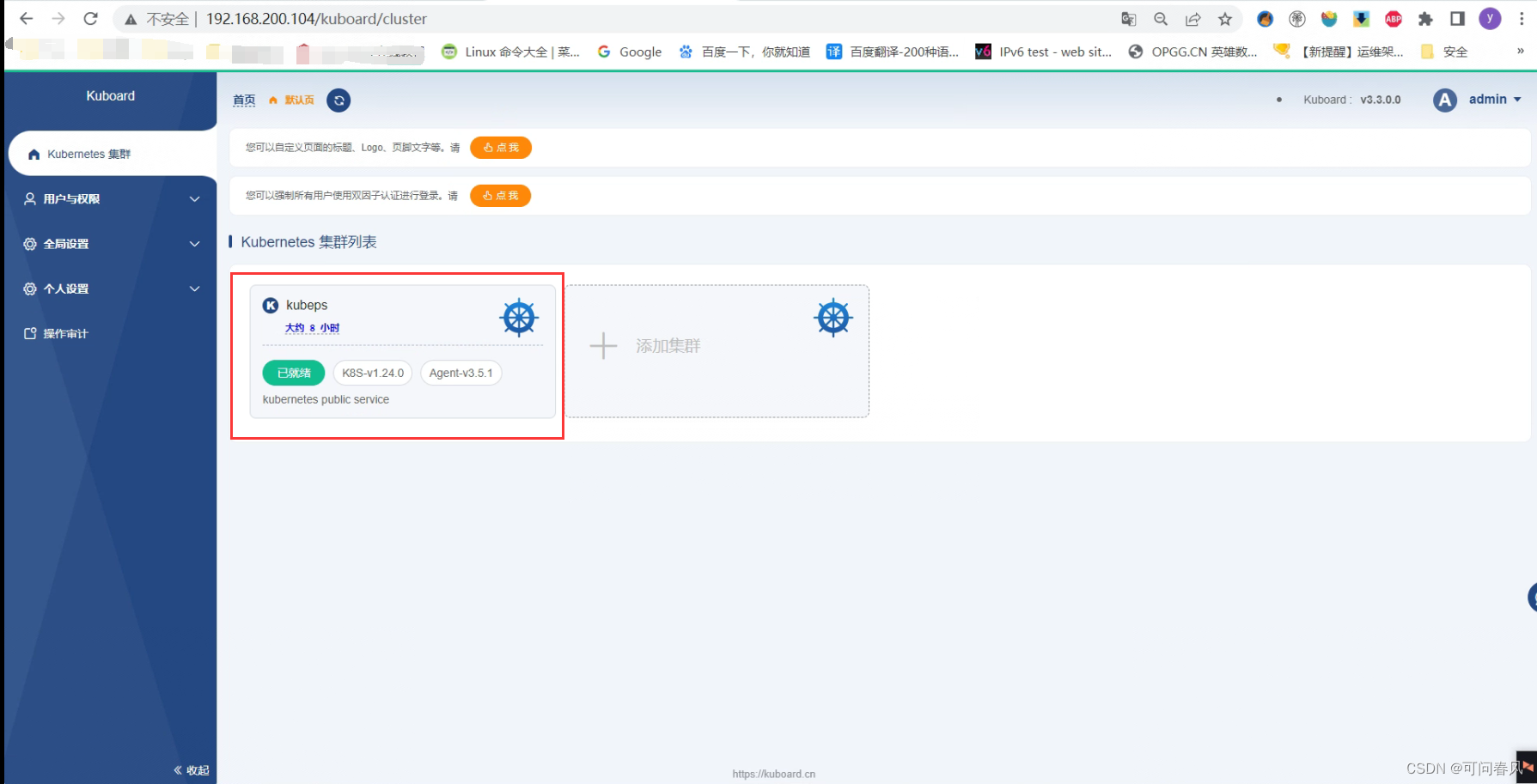Open the admin user dropdown
This screenshot has width=1537, height=784.
(x=1495, y=100)
